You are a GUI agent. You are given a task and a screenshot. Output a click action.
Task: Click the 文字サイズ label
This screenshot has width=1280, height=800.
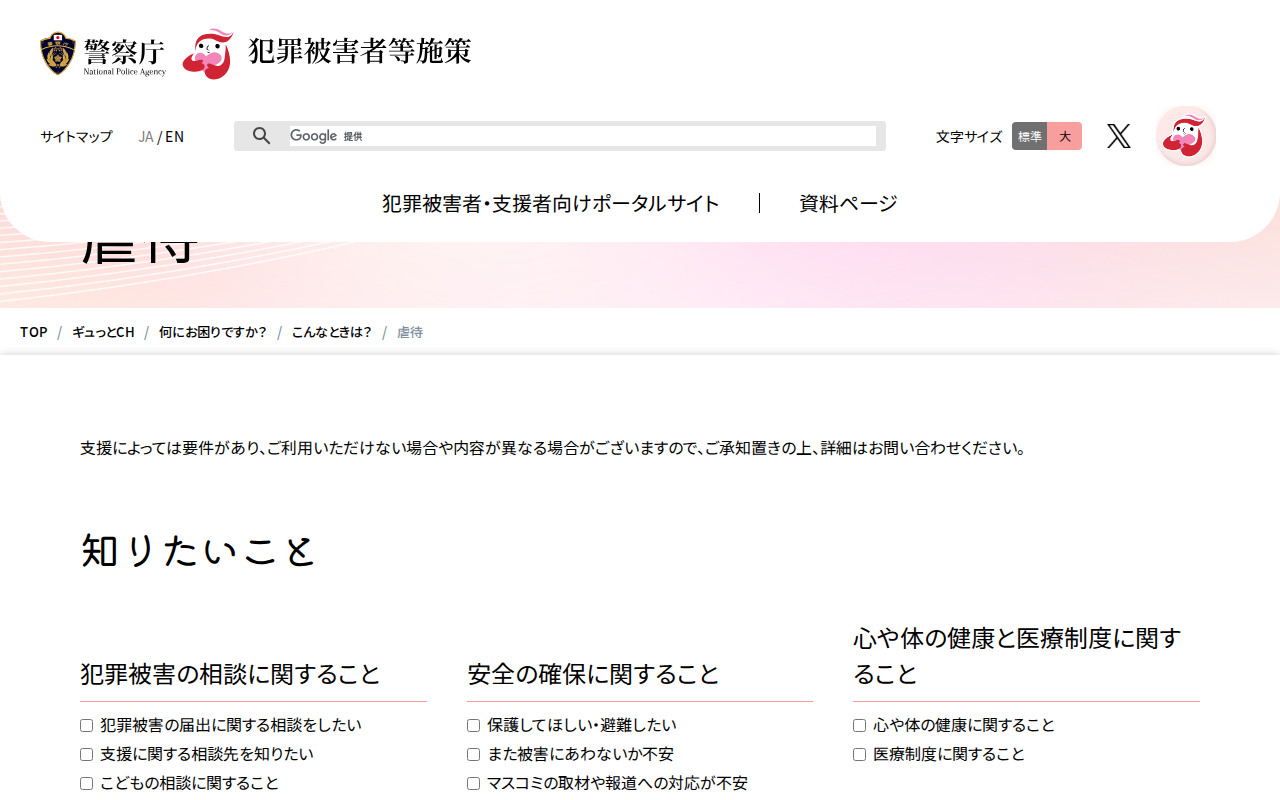[x=969, y=136]
